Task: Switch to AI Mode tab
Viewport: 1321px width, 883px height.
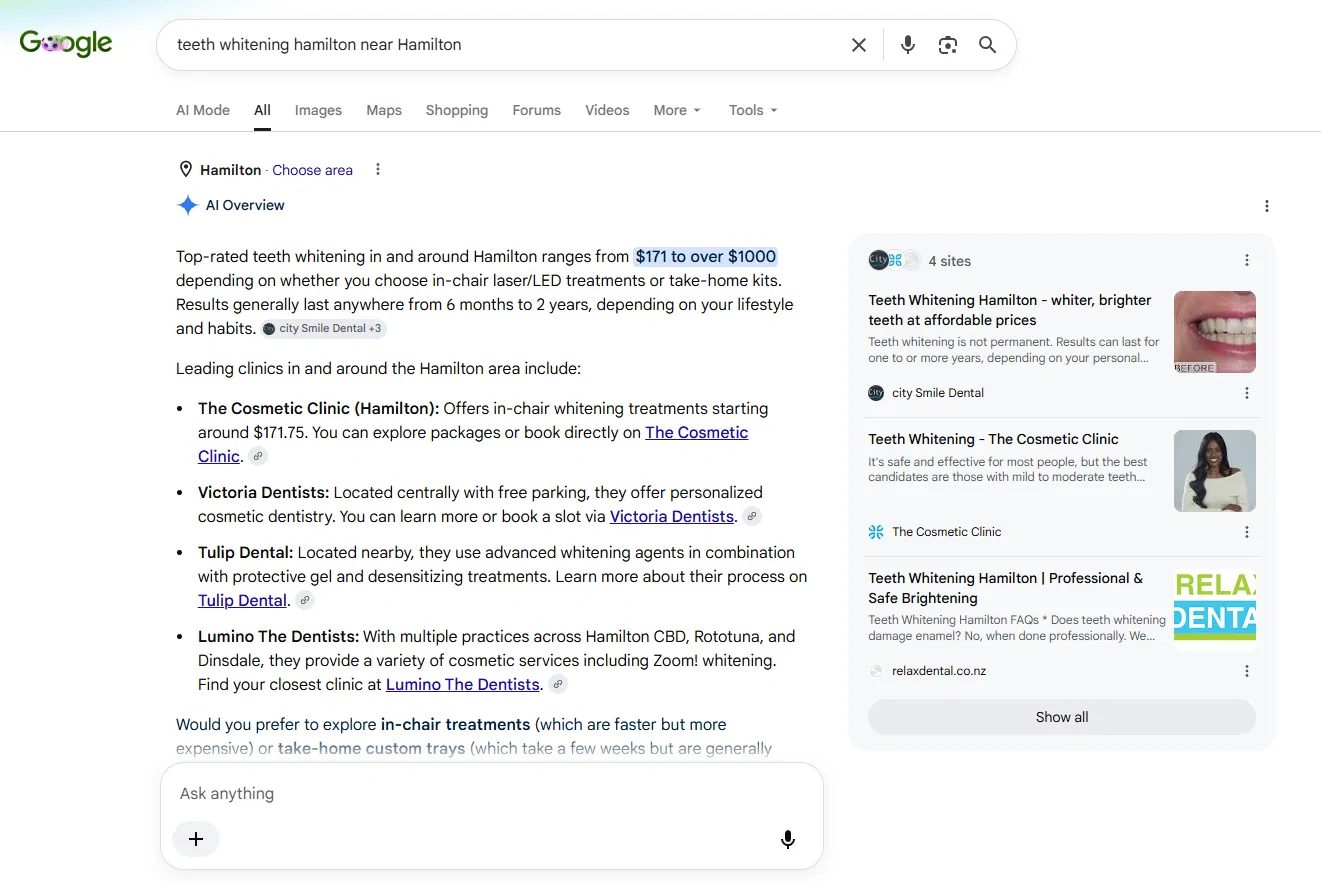Action: click(x=203, y=110)
